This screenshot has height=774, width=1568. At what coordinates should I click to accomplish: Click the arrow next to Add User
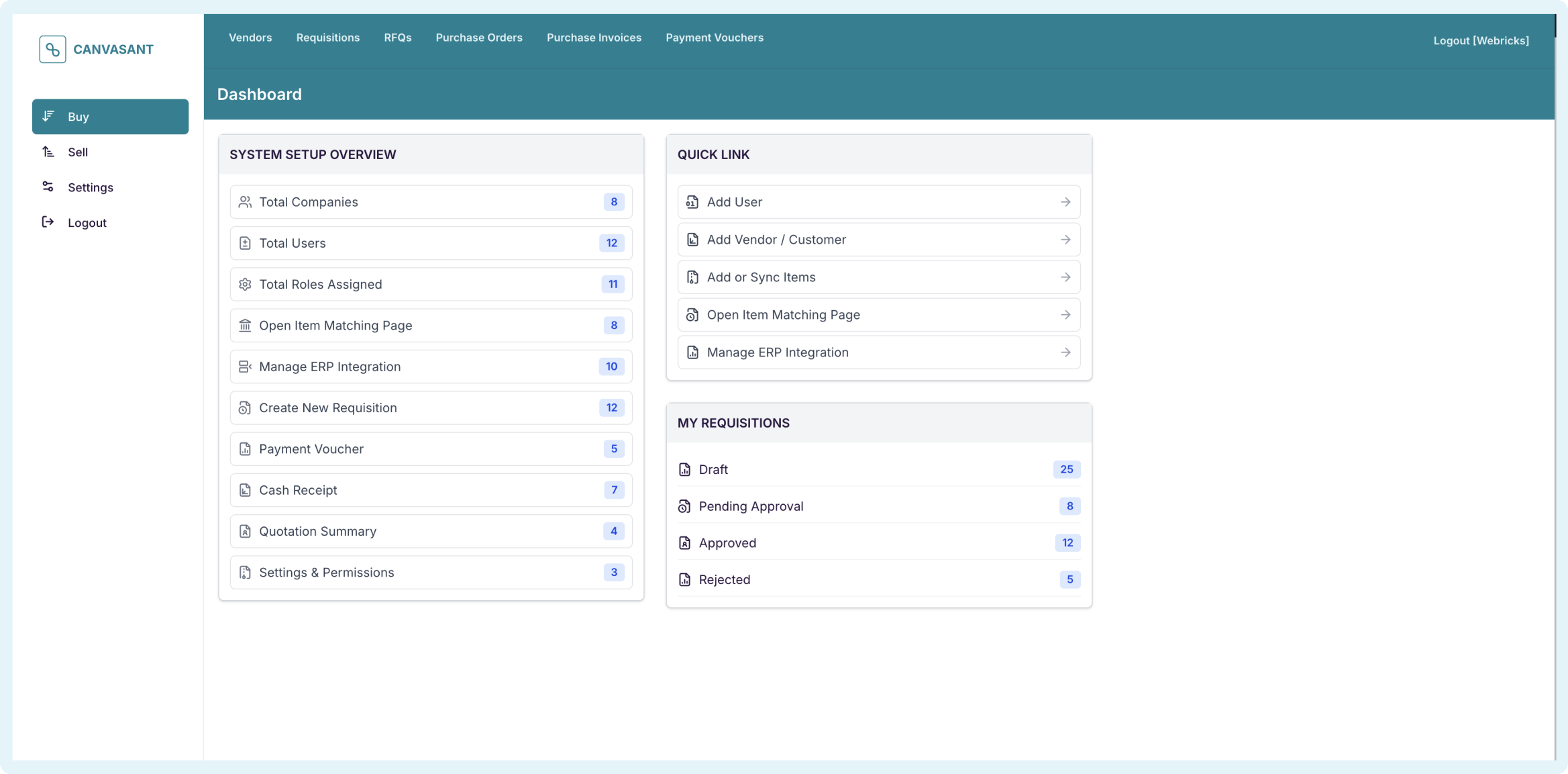1065,202
